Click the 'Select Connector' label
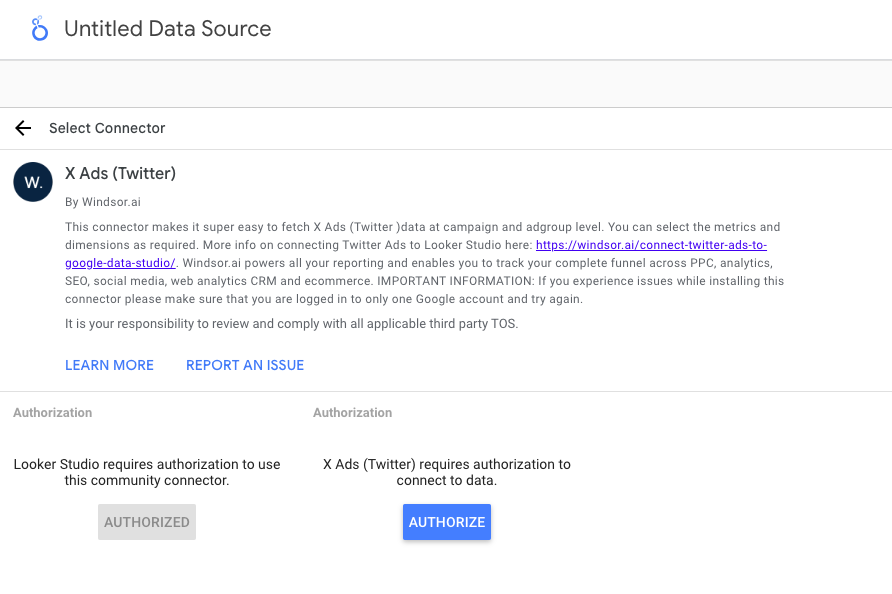This screenshot has height=594, width=892. click(107, 128)
